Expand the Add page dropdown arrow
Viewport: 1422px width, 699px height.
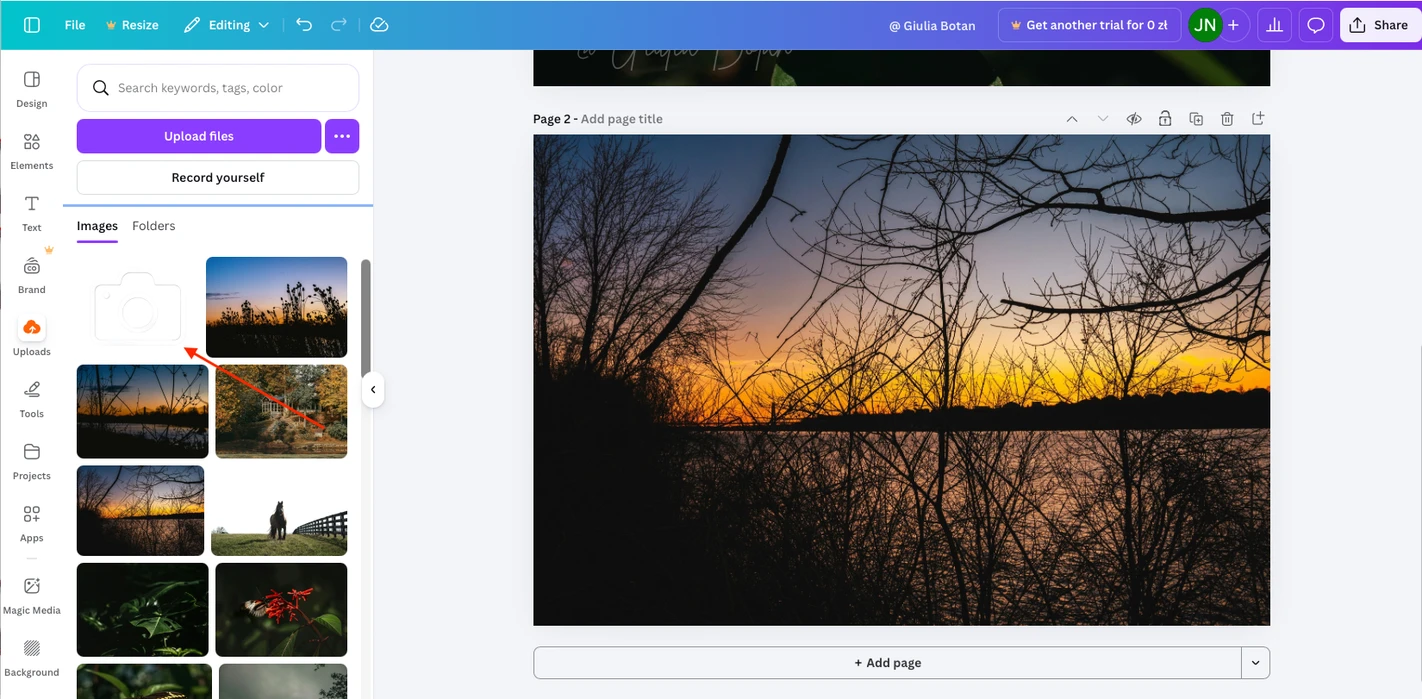click(x=1255, y=662)
